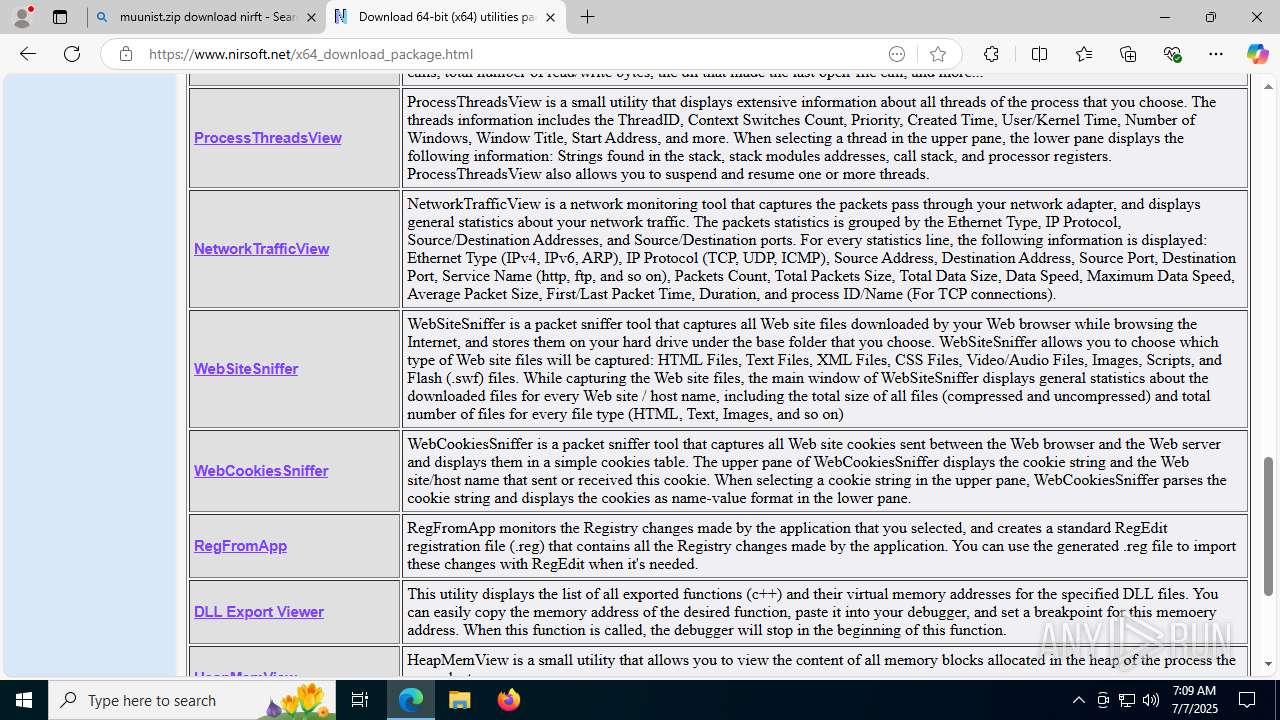The width and height of the screenshot is (1280, 720).
Task: Open the Favorites list icon
Action: (1083, 54)
